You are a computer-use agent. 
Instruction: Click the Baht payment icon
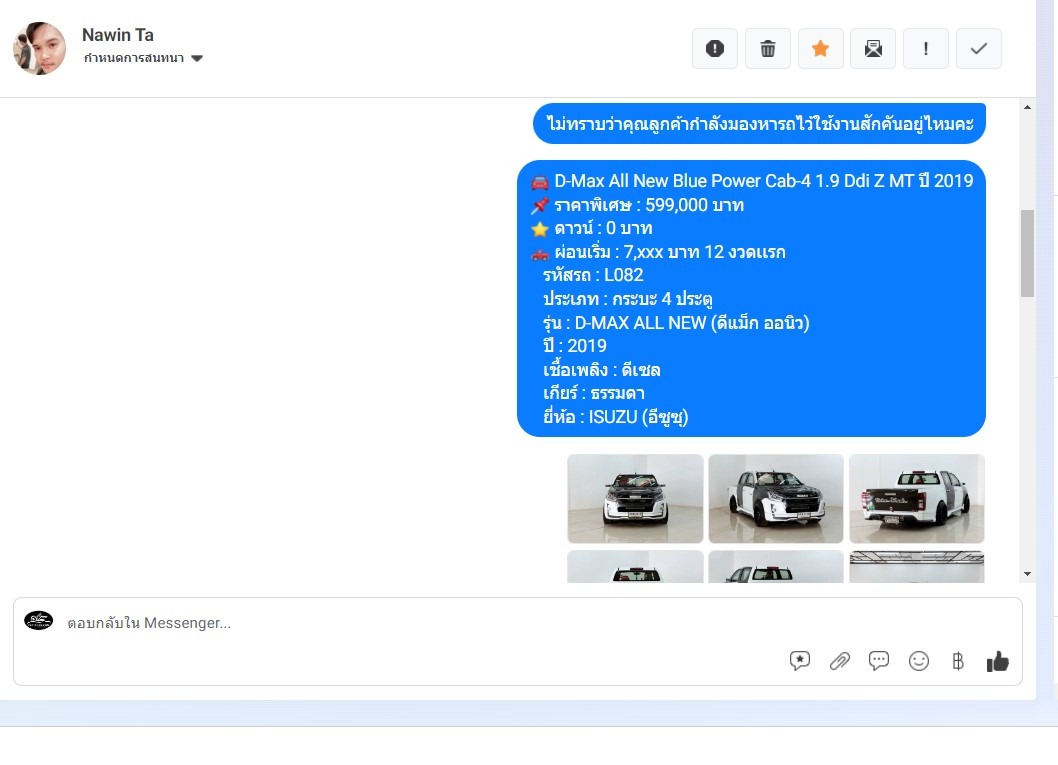958,660
